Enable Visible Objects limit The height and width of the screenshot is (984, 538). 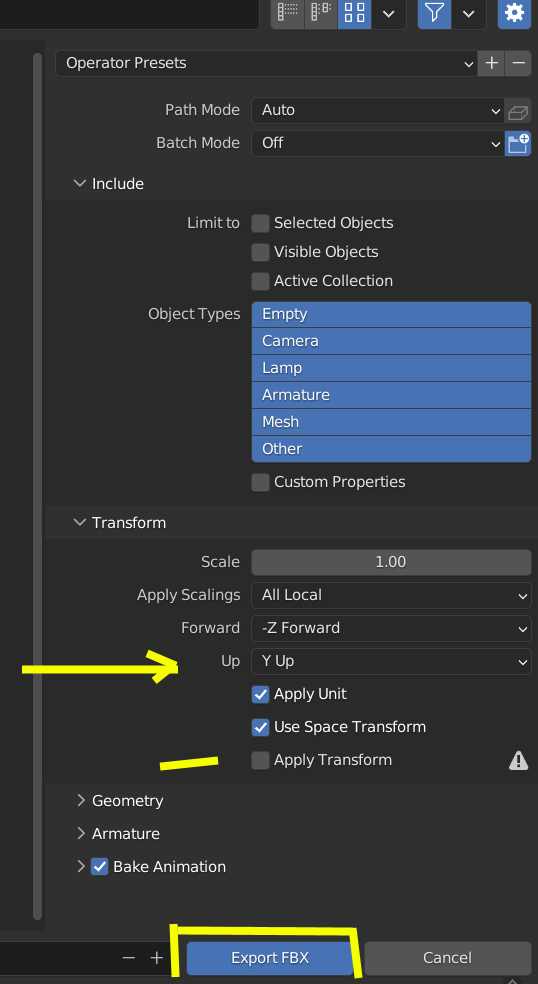click(261, 252)
